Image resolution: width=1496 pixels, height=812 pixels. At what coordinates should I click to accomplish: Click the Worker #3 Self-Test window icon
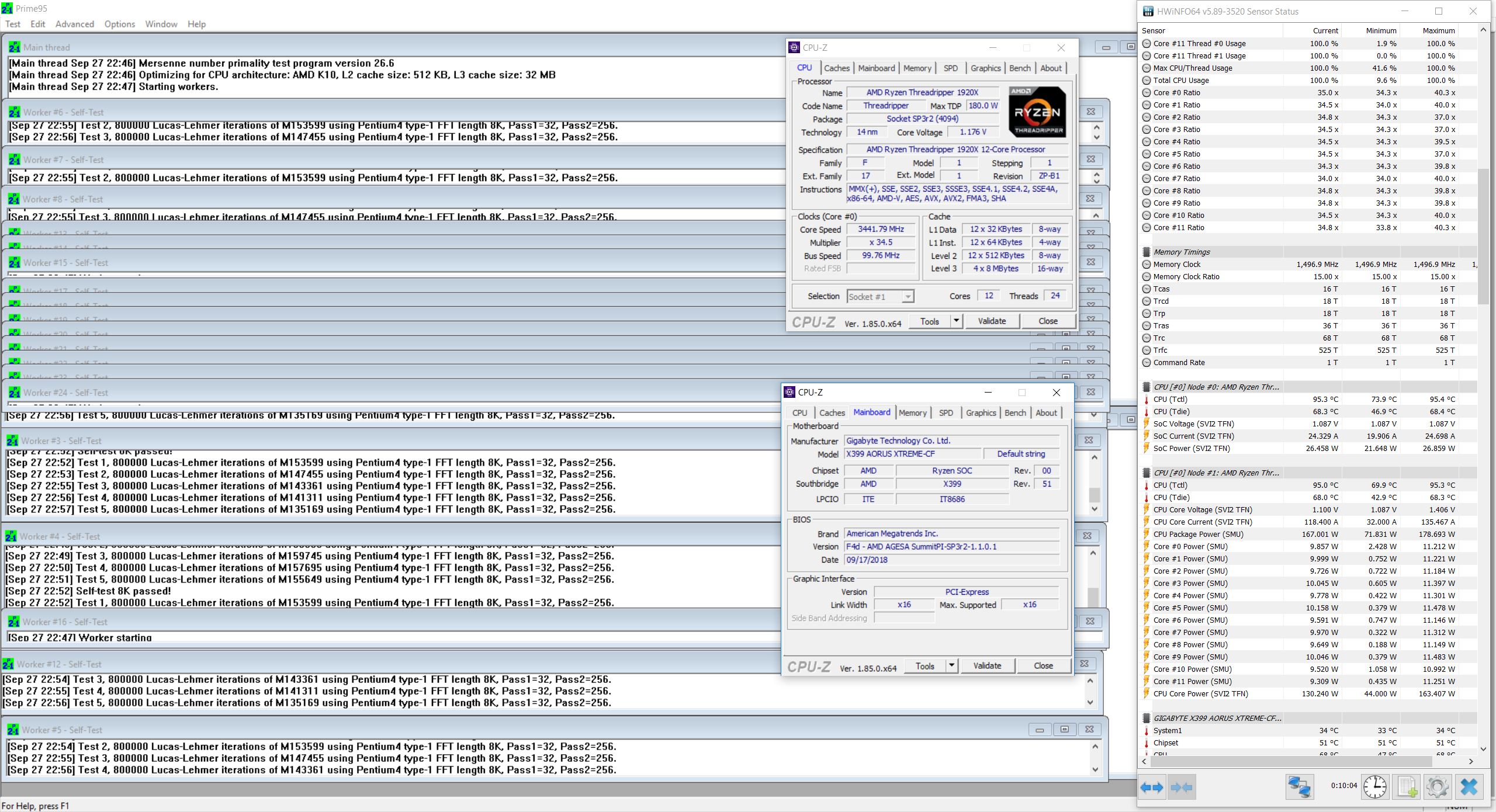coord(12,440)
